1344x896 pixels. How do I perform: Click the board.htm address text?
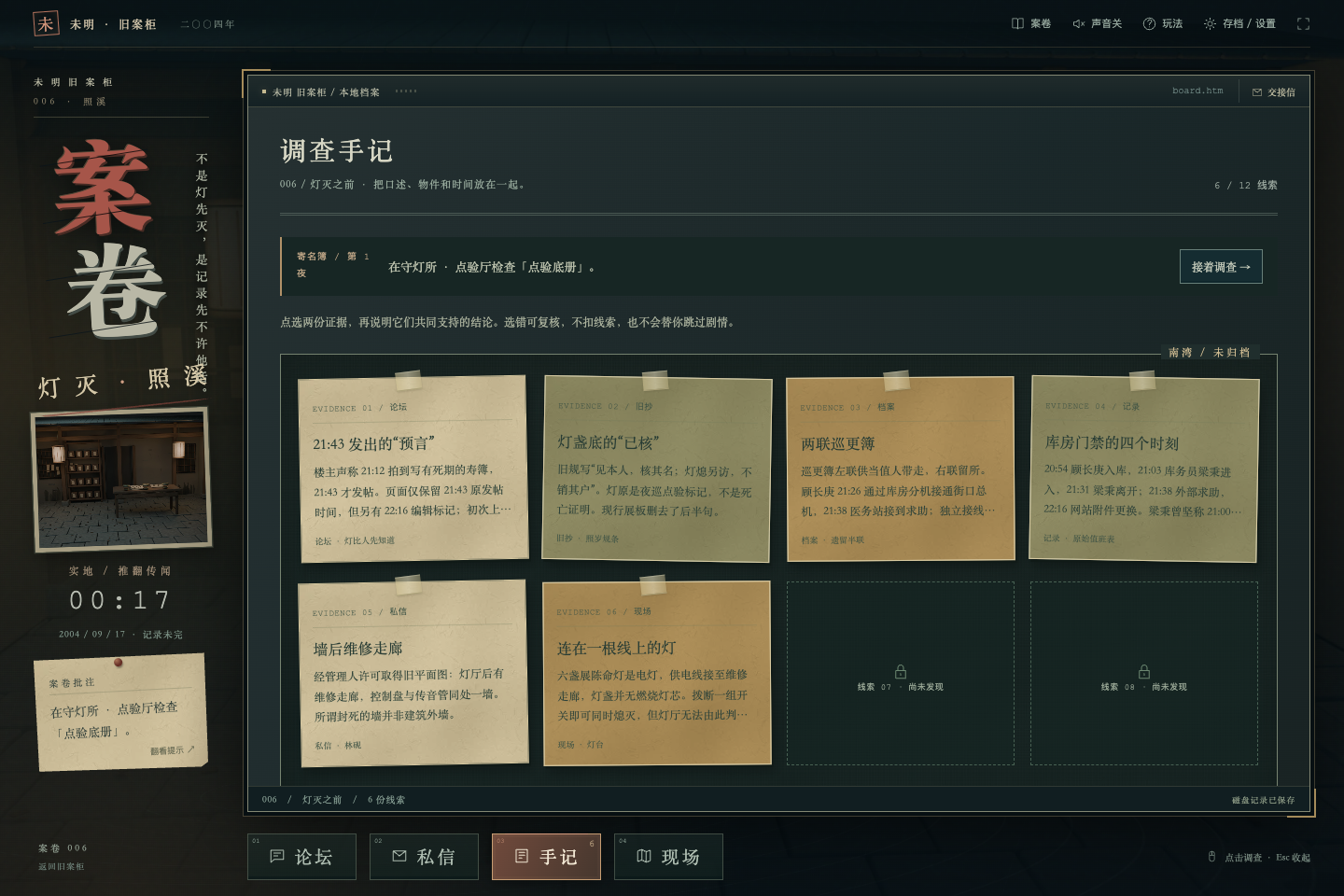pos(1197,91)
